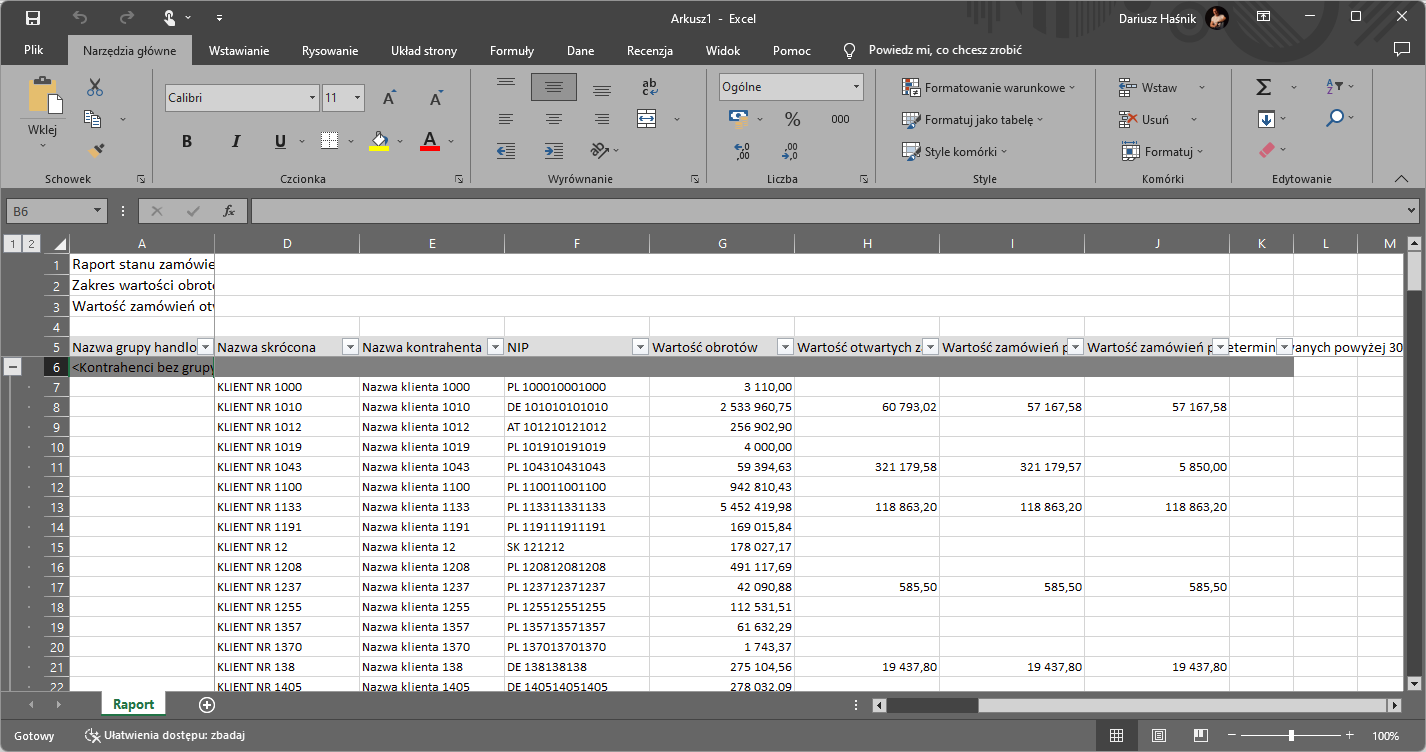Open the Formuły ribbon tab
The width and height of the screenshot is (1426, 752).
click(x=511, y=51)
